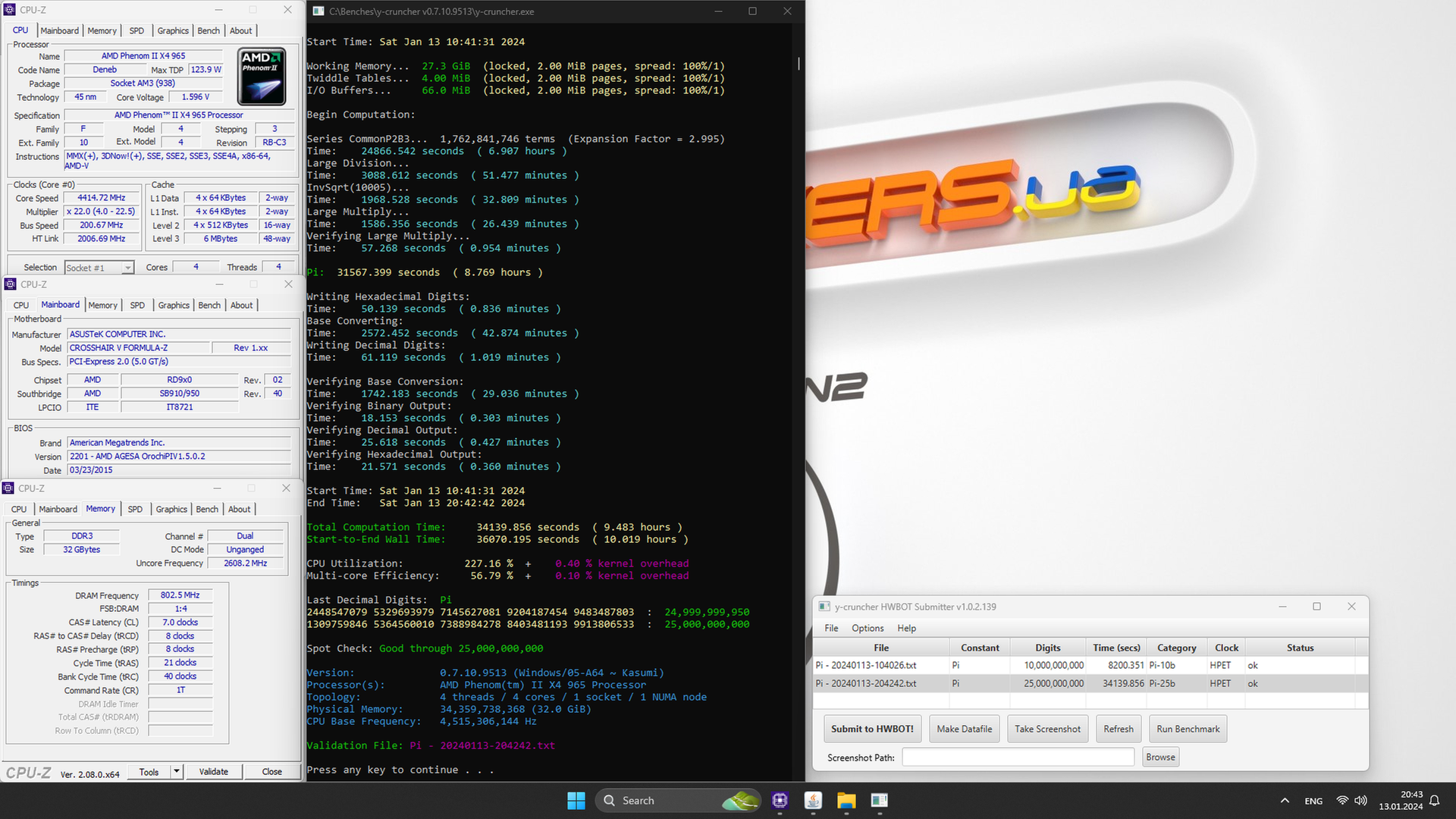This screenshot has height=819, width=1456.
Task: Open volume speaker tray icon
Action: coord(1361,801)
